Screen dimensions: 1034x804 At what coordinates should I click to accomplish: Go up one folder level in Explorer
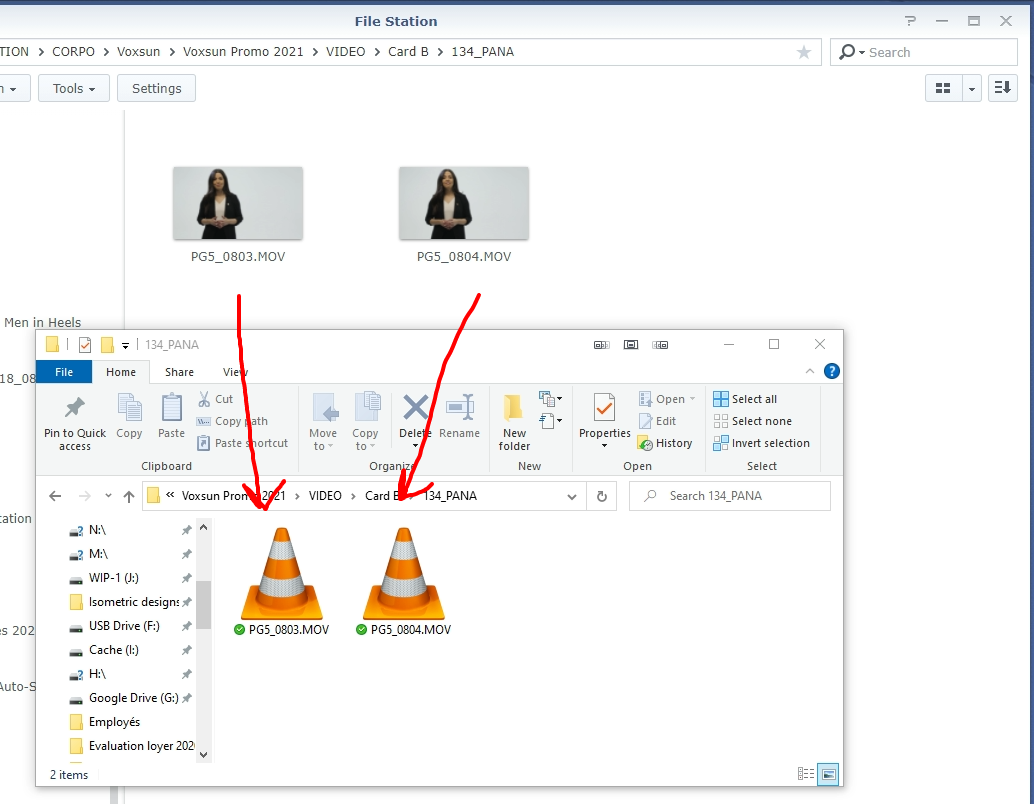pyautogui.click(x=128, y=496)
